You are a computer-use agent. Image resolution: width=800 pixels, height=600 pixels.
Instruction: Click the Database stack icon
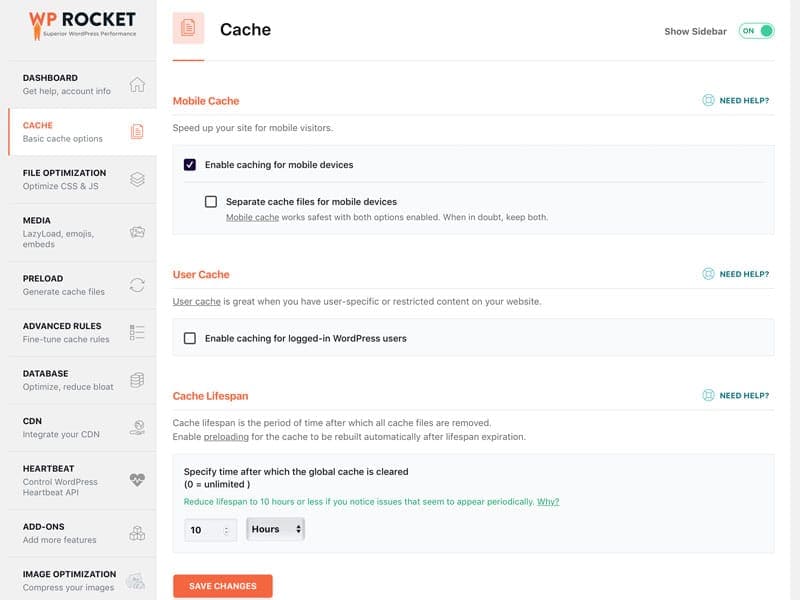[137, 380]
